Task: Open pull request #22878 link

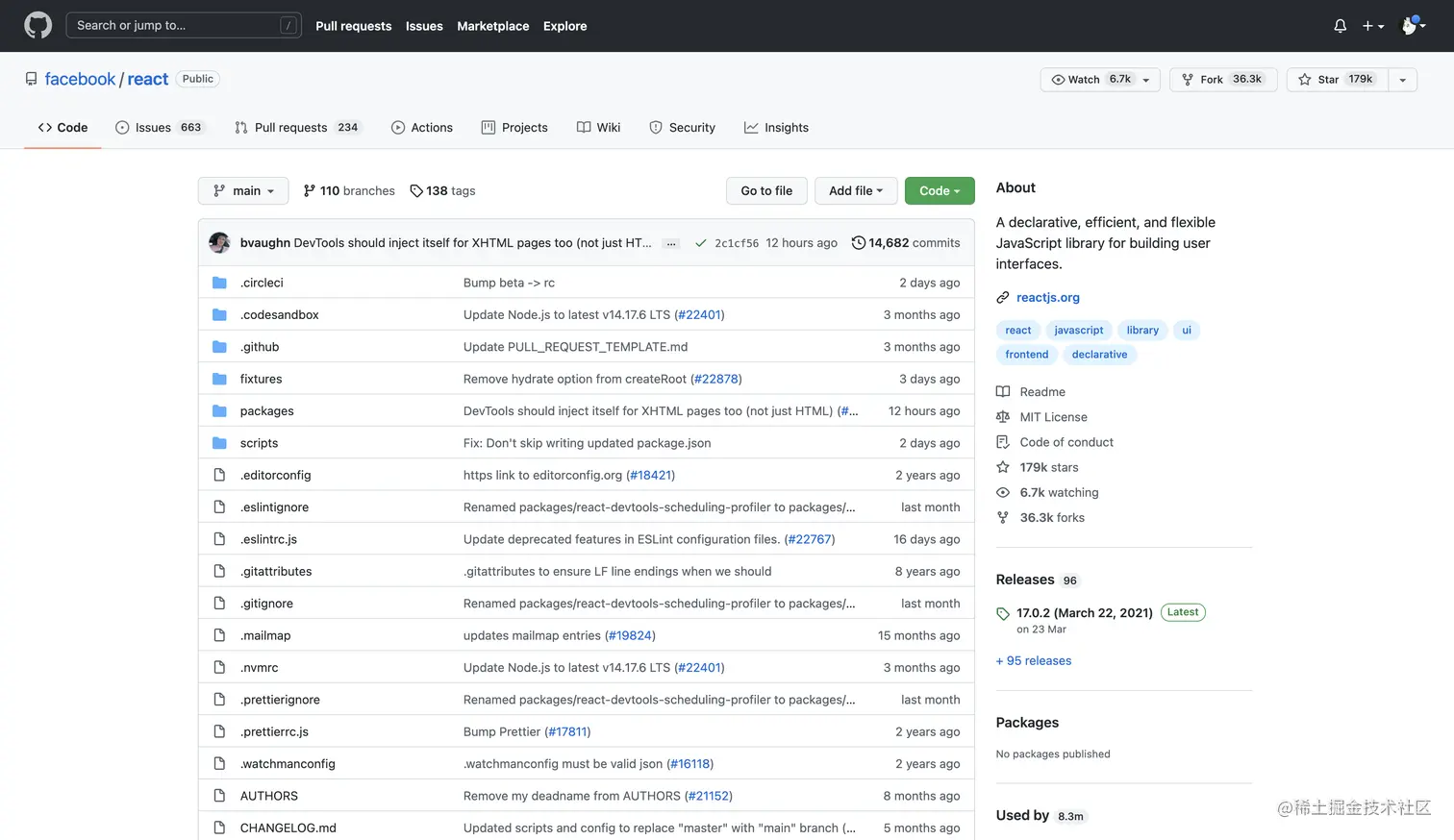Action: (x=716, y=379)
